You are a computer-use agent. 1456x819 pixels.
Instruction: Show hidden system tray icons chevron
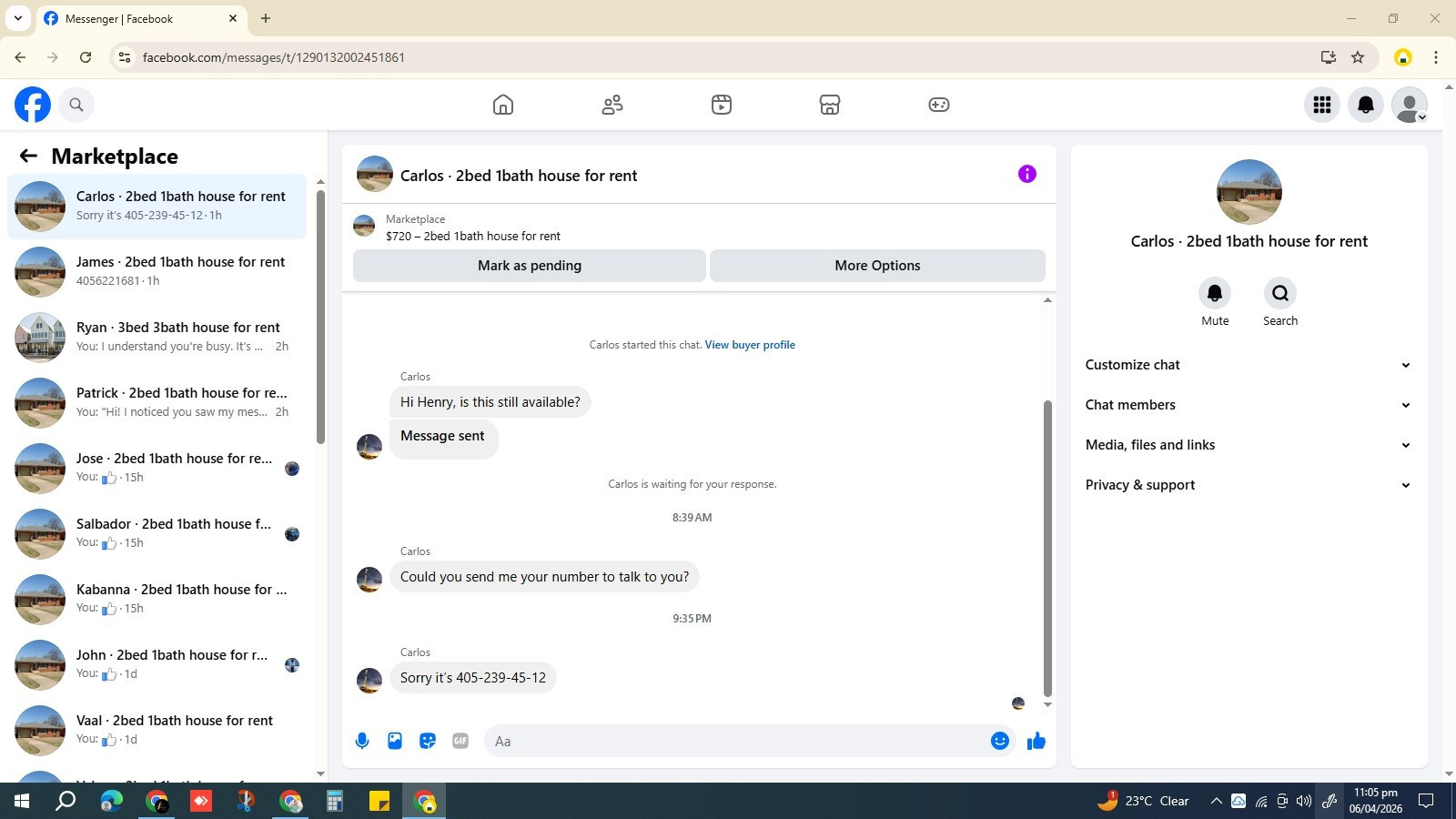coord(1216,801)
